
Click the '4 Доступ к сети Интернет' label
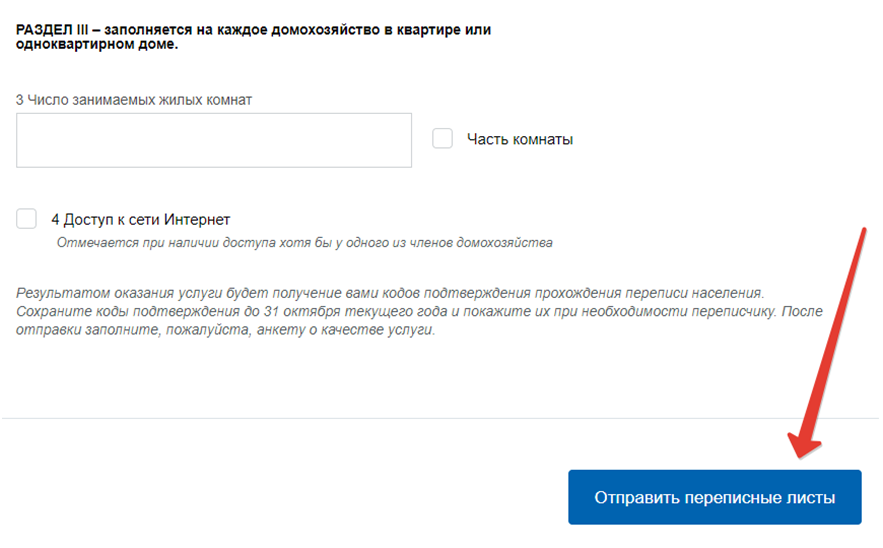coord(141,220)
